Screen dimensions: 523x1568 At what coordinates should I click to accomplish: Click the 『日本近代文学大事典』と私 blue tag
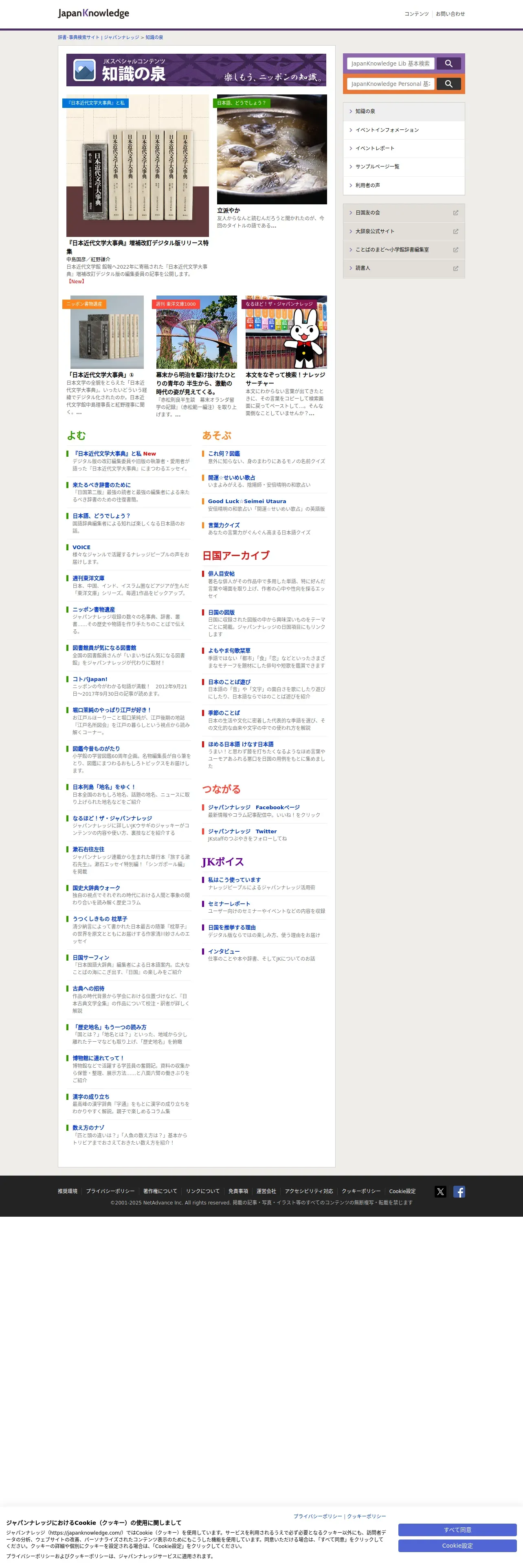[x=96, y=103]
